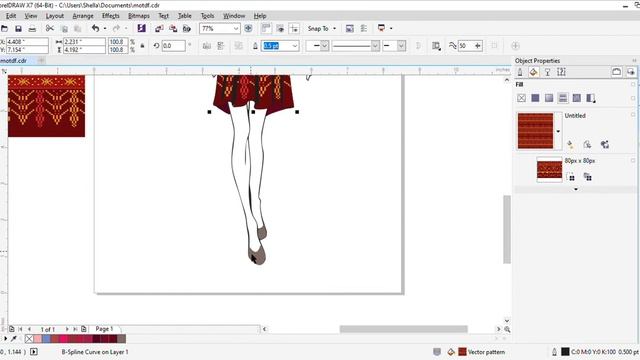Click the small pattern tile thumbnail
This screenshot has height=360, width=640.
click(x=549, y=169)
